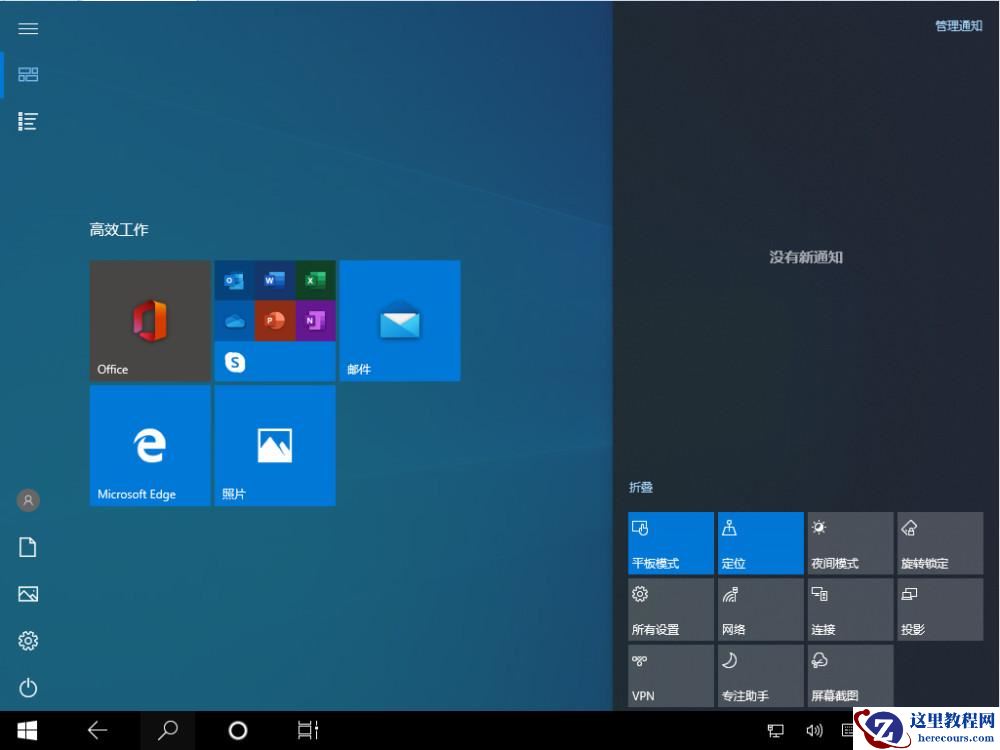Open 所有设置 (All settings)
The image size is (1000, 750).
pyautogui.click(x=670, y=609)
